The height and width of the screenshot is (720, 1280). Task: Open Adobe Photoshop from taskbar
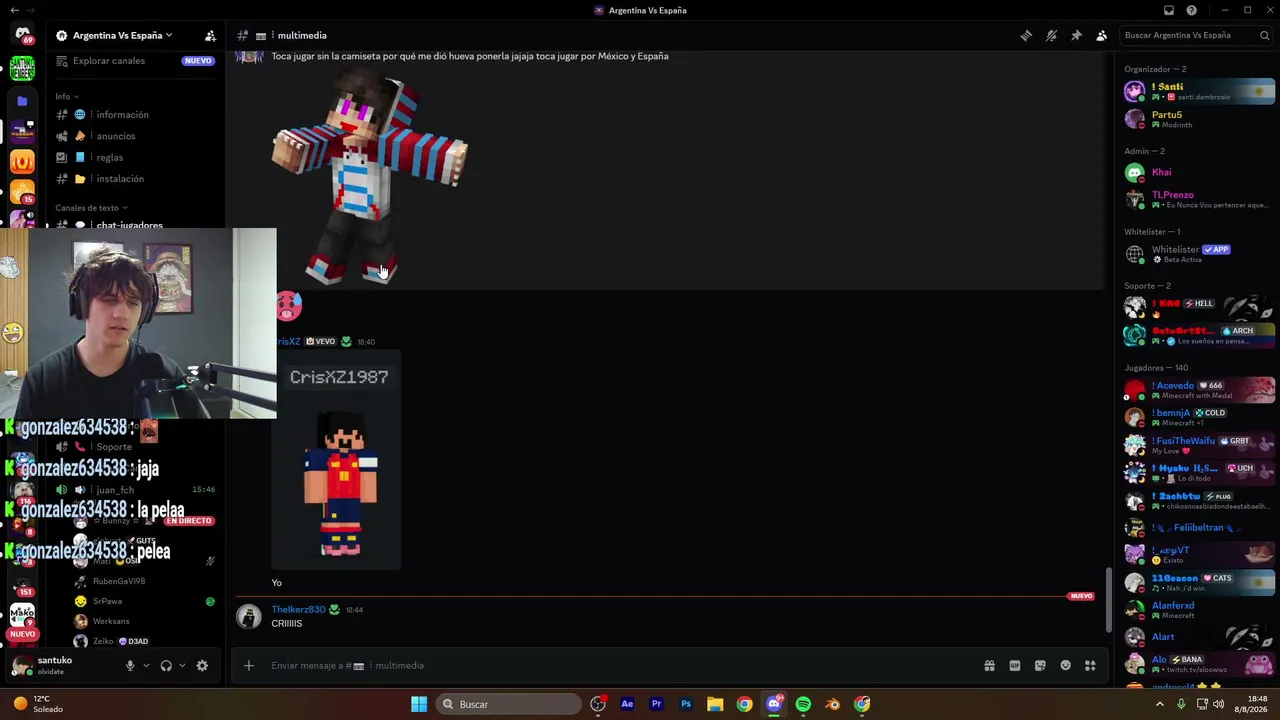(x=686, y=704)
